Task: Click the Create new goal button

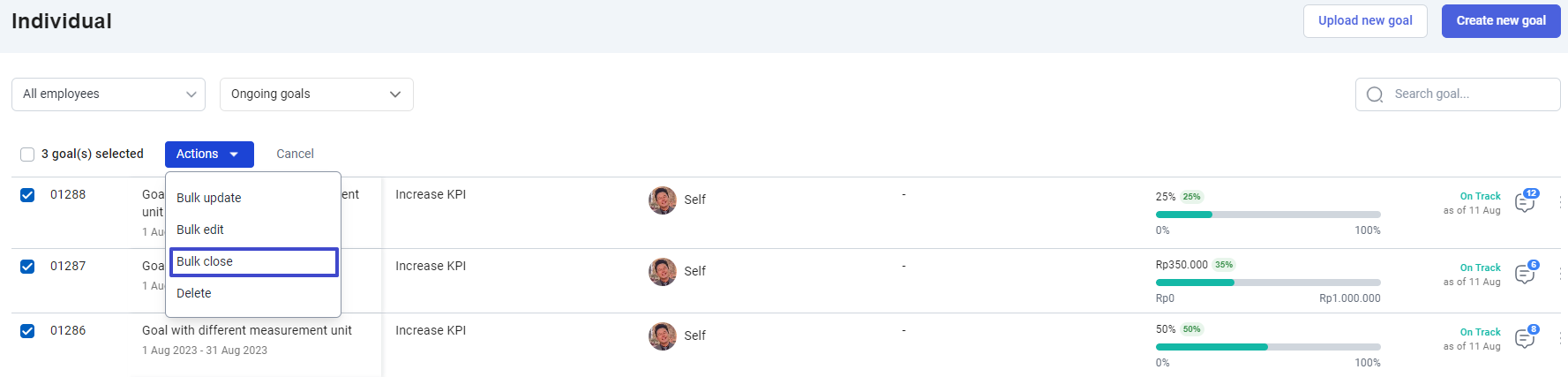Action: [x=1501, y=21]
